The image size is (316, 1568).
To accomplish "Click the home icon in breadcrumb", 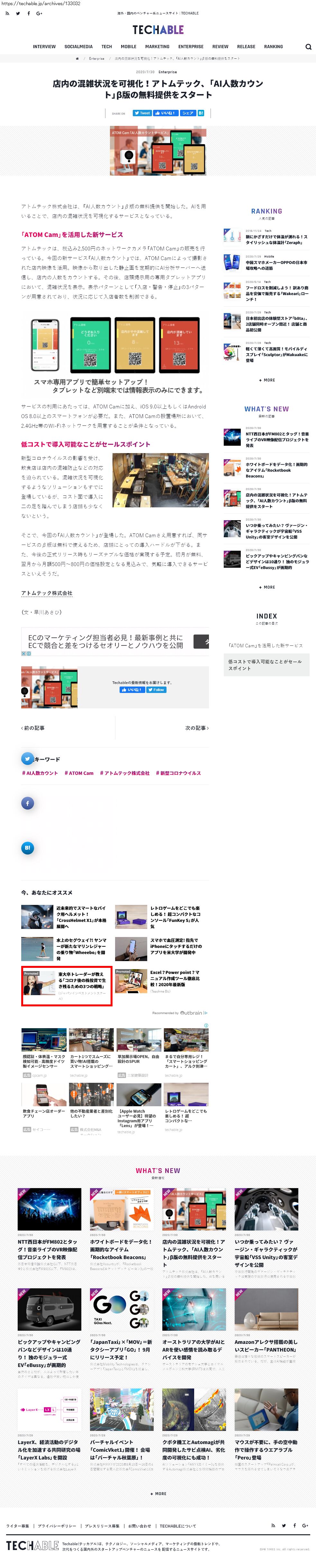I will (77, 58).
